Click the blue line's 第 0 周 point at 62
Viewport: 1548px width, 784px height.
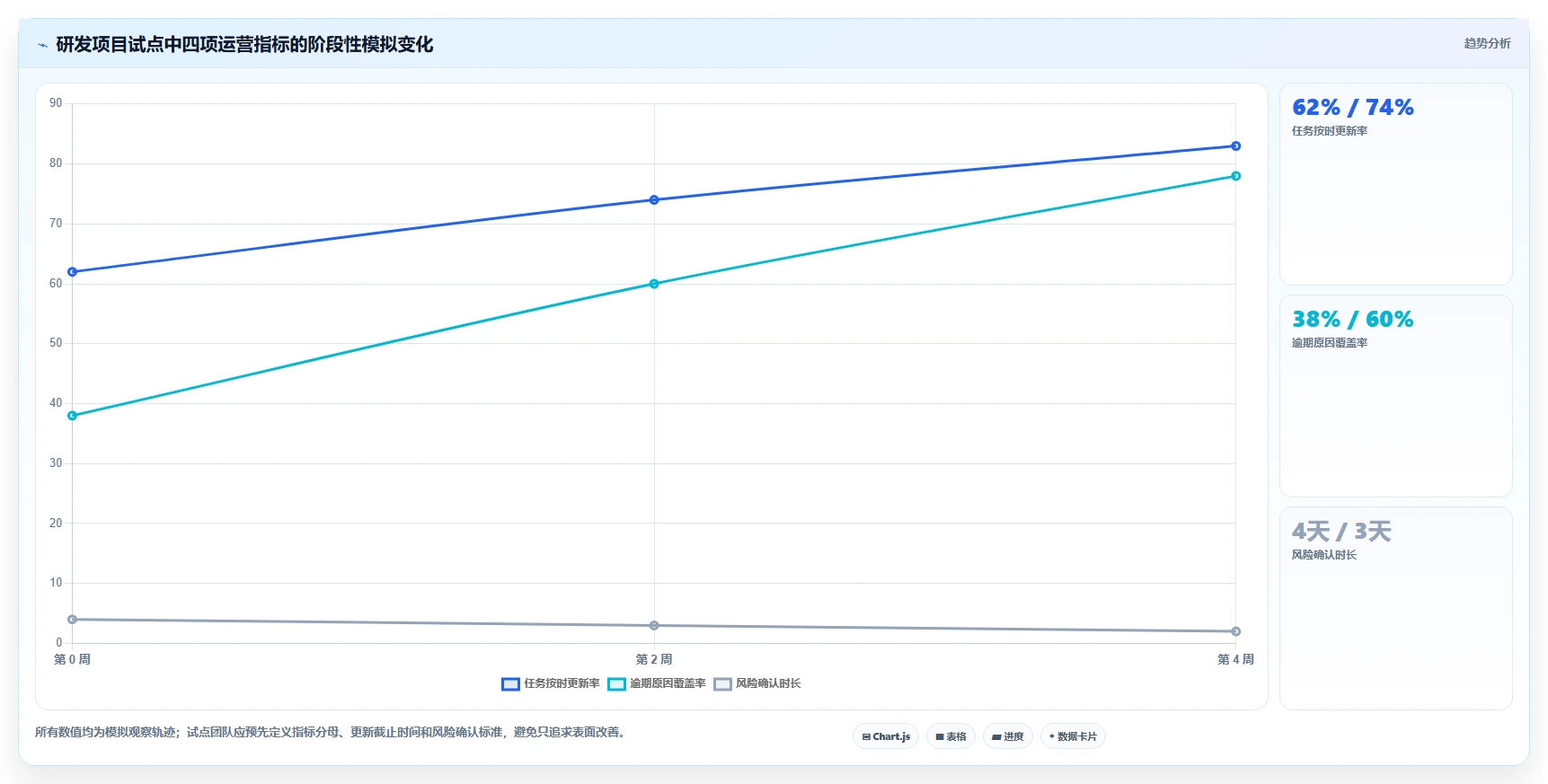(x=73, y=272)
